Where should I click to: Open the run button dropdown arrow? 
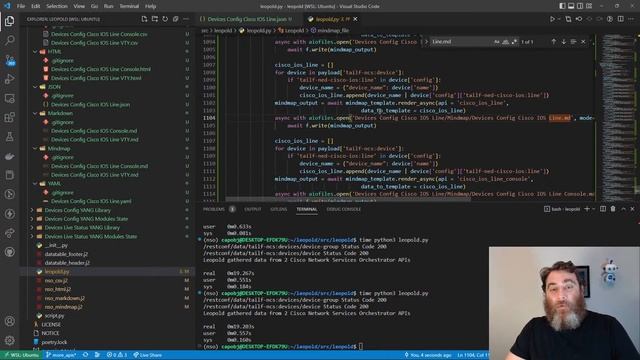(559, 19)
